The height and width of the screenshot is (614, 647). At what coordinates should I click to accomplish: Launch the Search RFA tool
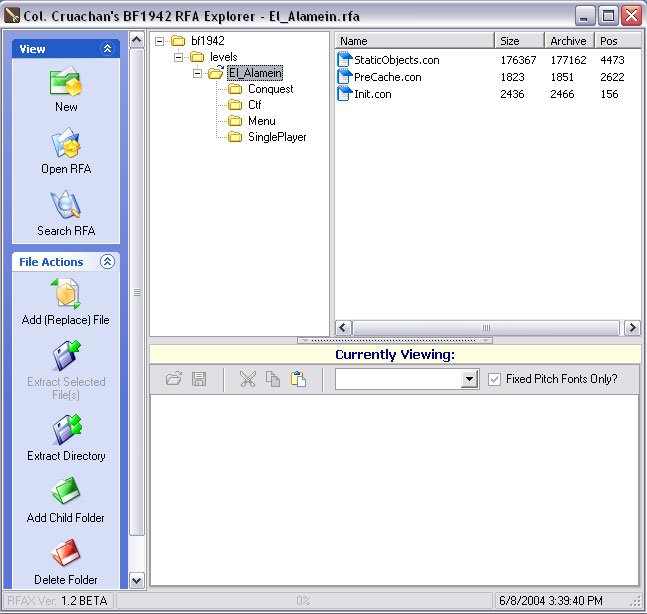click(66, 205)
